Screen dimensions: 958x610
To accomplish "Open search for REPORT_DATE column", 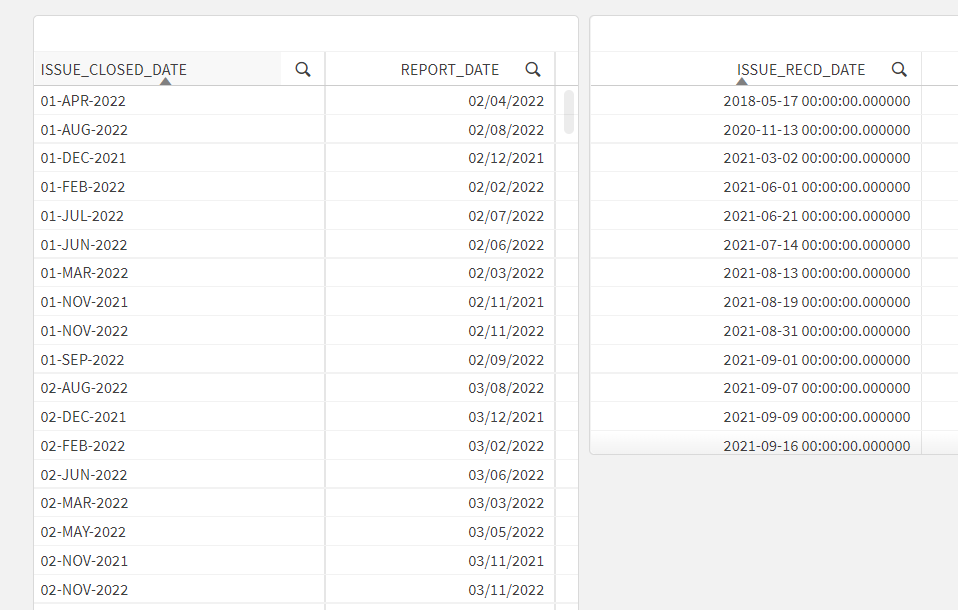I will point(533,69).
